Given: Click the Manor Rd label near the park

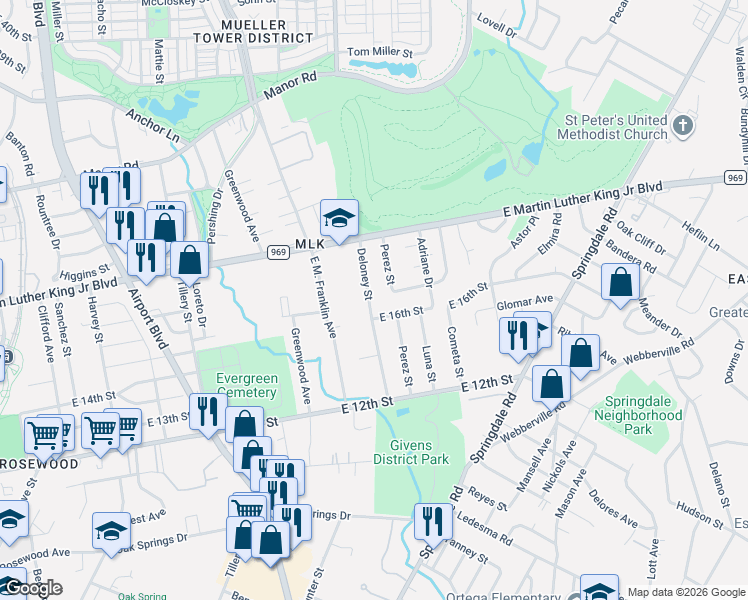Looking at the screenshot, I should (x=290, y=86).
